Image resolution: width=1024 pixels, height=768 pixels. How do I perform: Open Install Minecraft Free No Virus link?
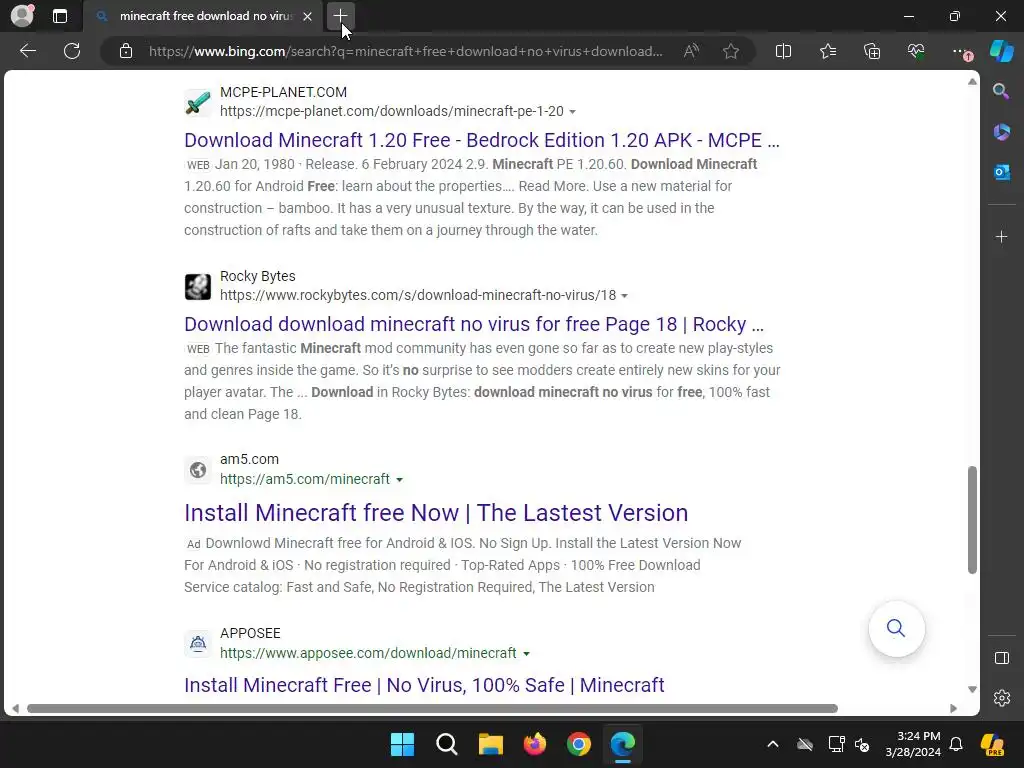[424, 684]
